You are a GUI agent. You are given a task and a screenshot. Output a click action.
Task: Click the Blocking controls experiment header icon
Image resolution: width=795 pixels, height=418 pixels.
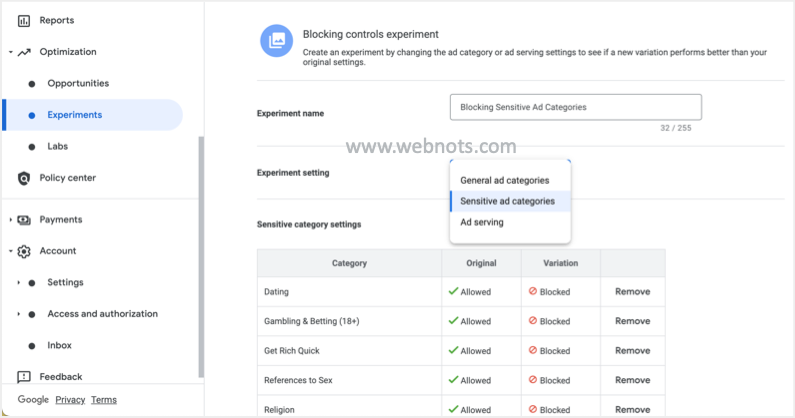(x=276, y=41)
